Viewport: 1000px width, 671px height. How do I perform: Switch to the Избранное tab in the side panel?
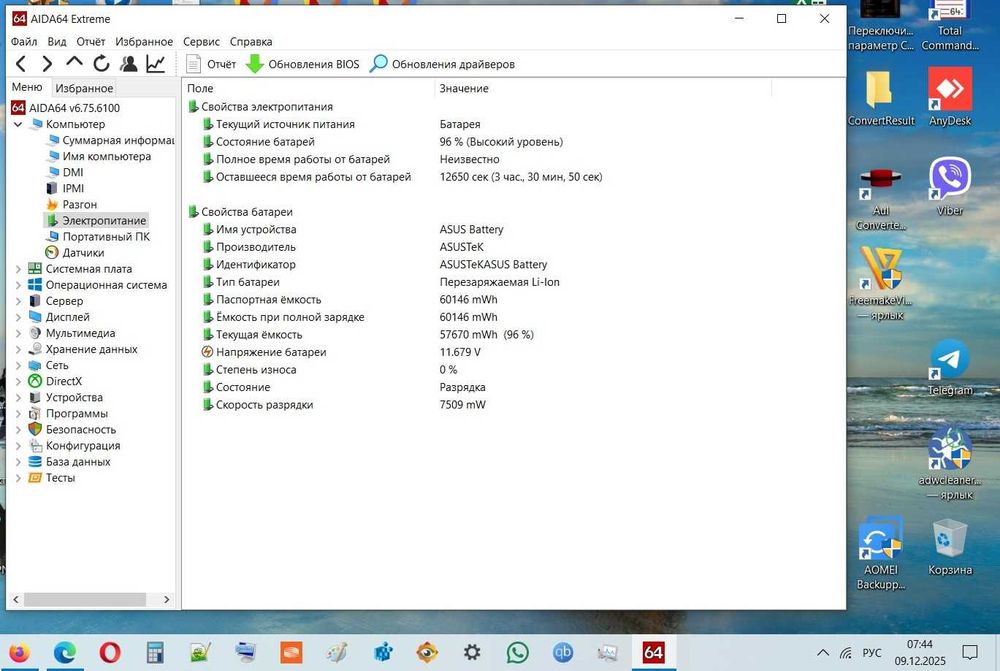(84, 88)
